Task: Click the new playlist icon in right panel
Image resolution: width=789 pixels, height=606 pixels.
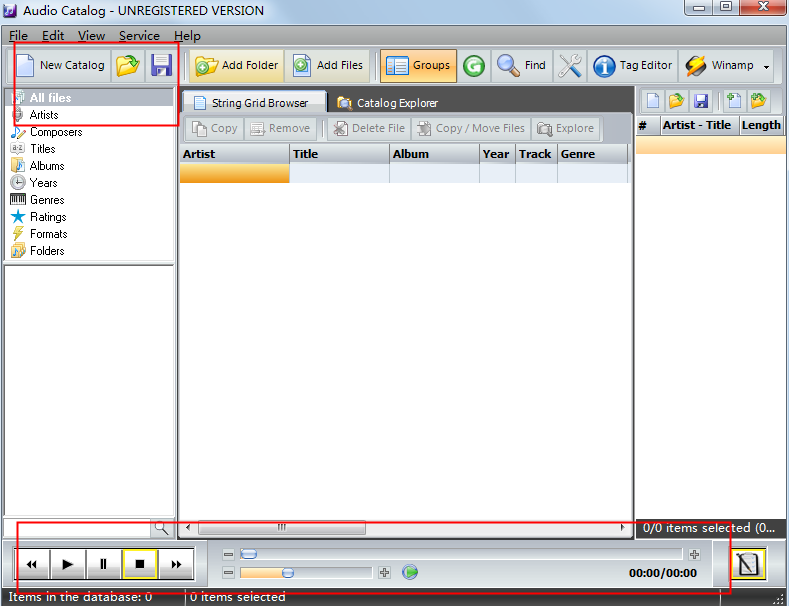Action: click(653, 101)
